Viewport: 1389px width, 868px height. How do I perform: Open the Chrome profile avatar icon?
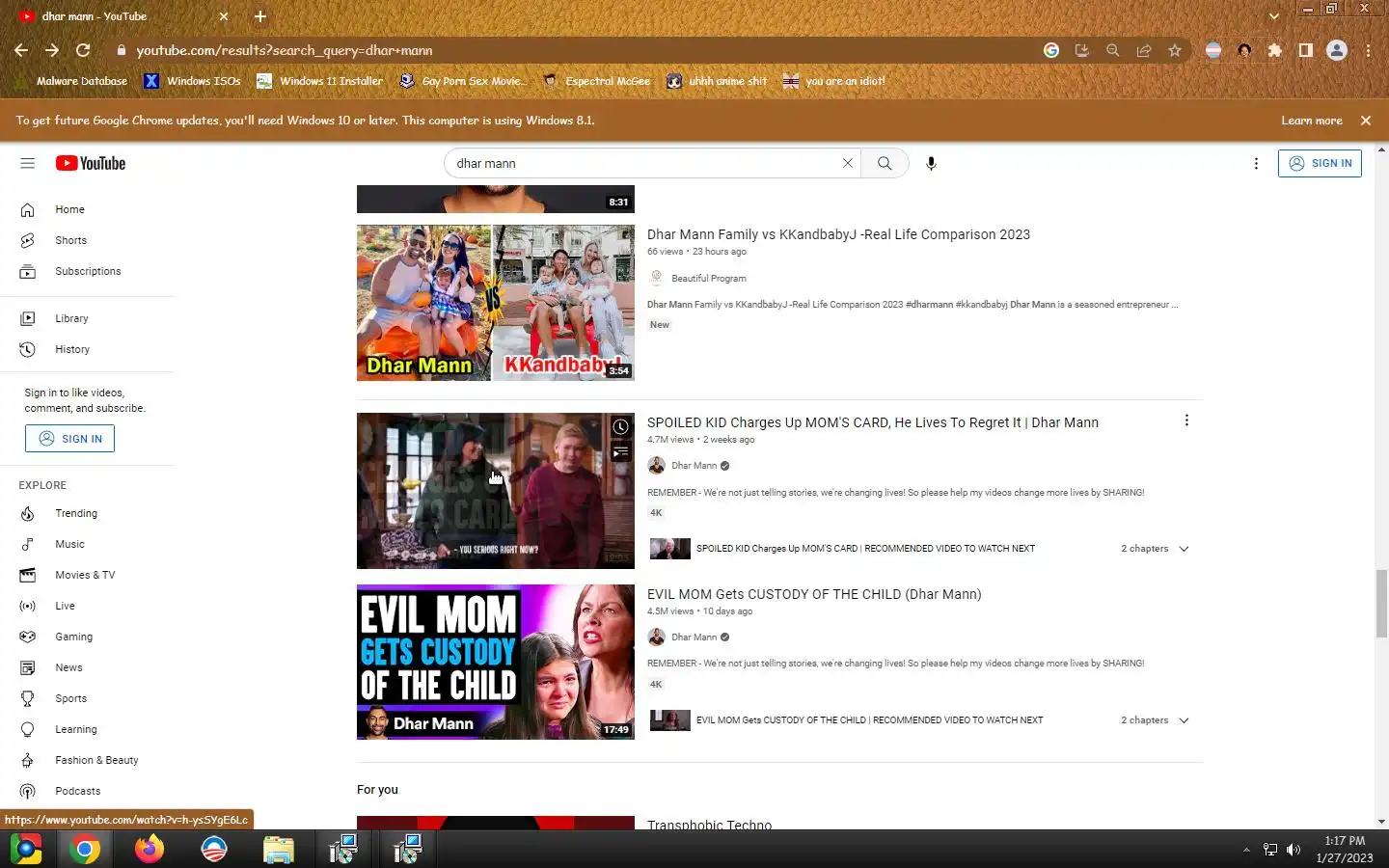(x=1337, y=50)
